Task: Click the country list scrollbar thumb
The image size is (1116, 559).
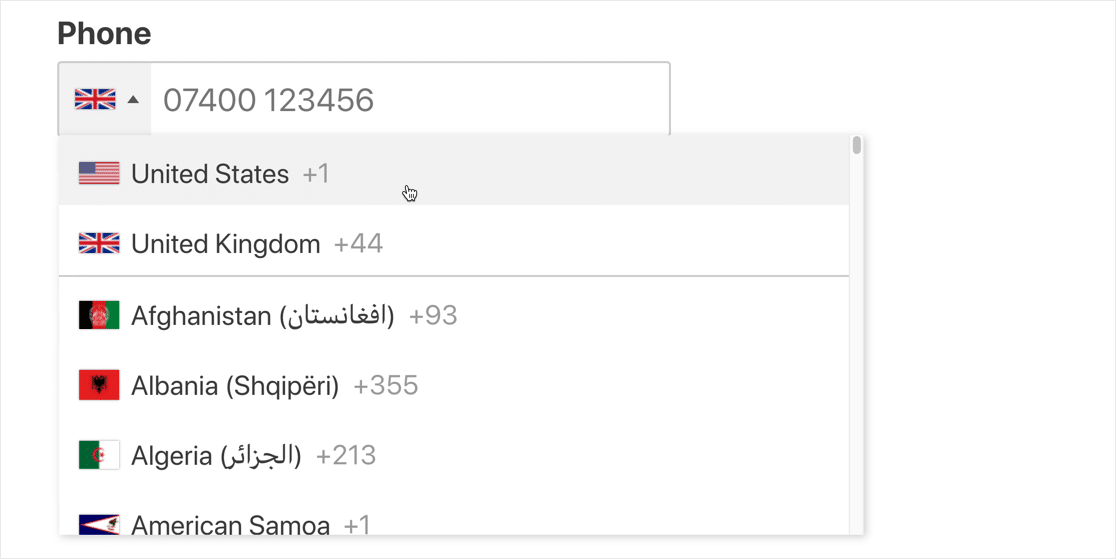Action: (857, 146)
